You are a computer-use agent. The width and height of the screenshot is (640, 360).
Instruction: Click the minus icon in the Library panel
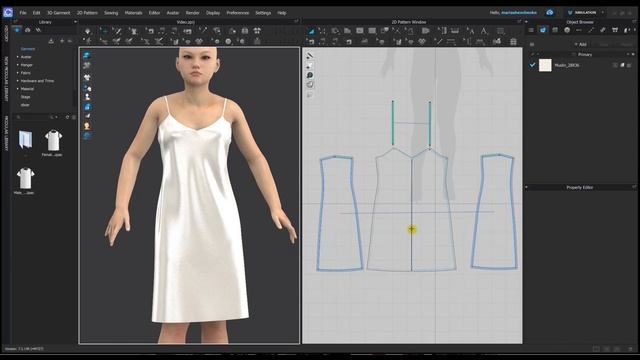pyautogui.click(x=70, y=41)
